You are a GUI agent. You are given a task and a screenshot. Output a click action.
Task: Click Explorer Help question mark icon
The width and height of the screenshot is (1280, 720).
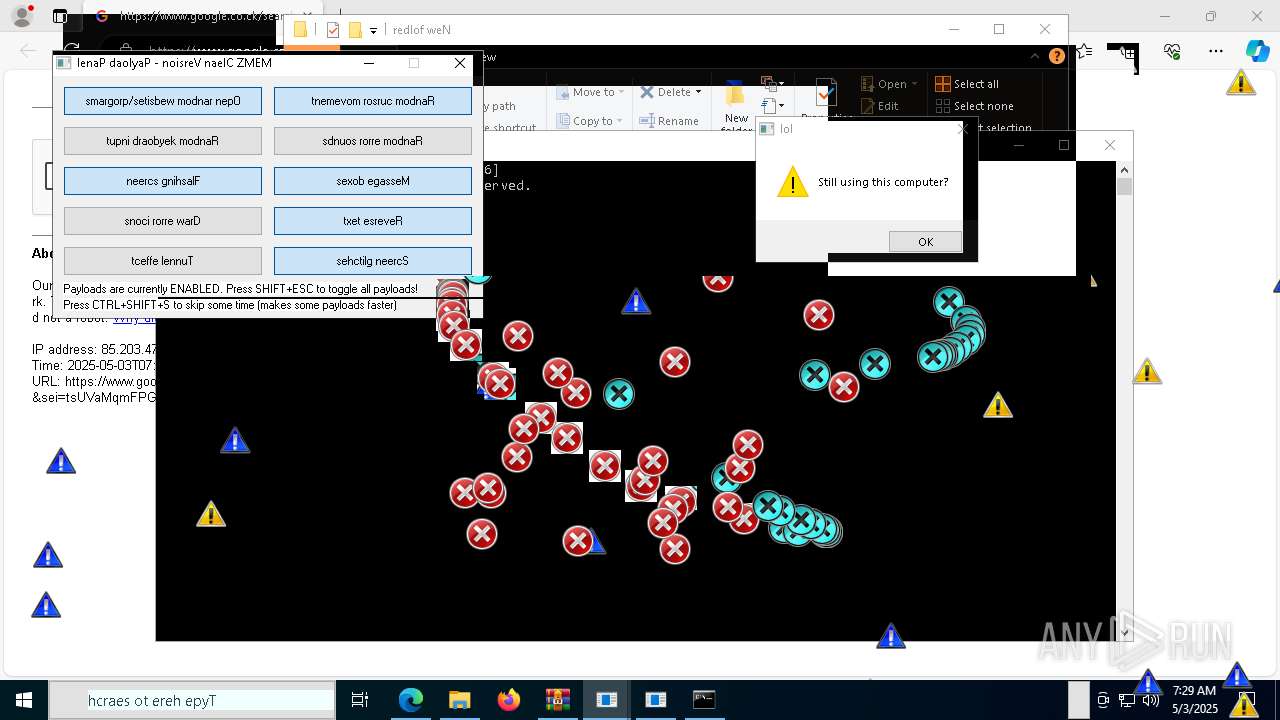(1057, 56)
